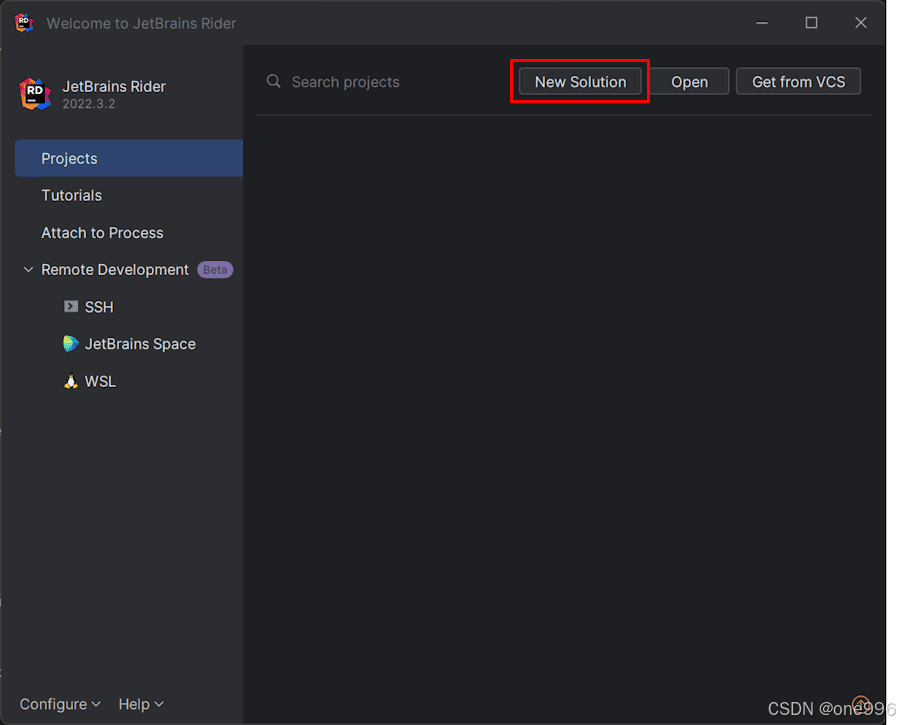
Task: Open JetBrains Space entry
Action: pyautogui.click(x=140, y=344)
